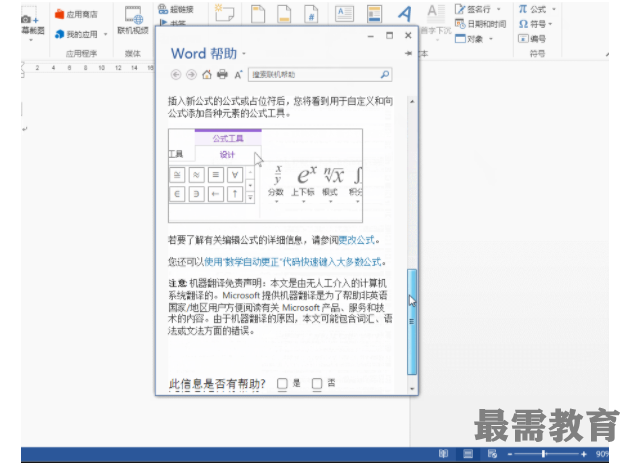Expand the Drop Cap dropdown arrow
Screen dimensions: 626x465
coord(437,40)
